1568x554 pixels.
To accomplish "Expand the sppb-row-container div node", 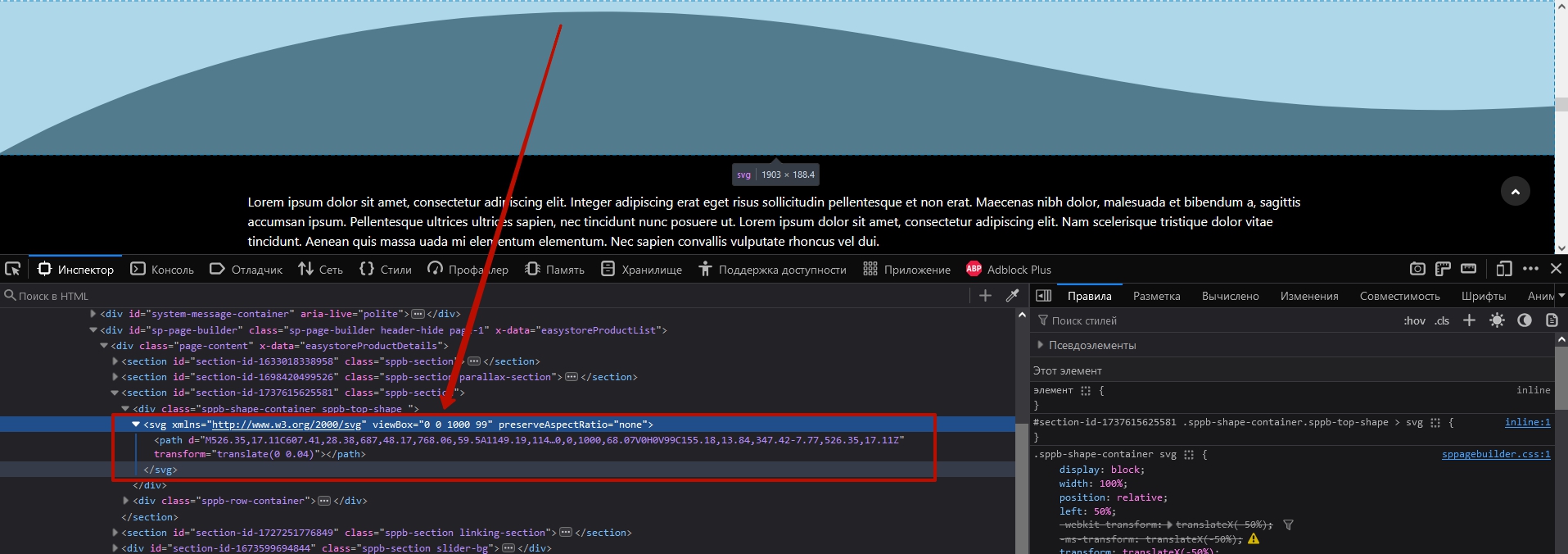I will 126,501.
